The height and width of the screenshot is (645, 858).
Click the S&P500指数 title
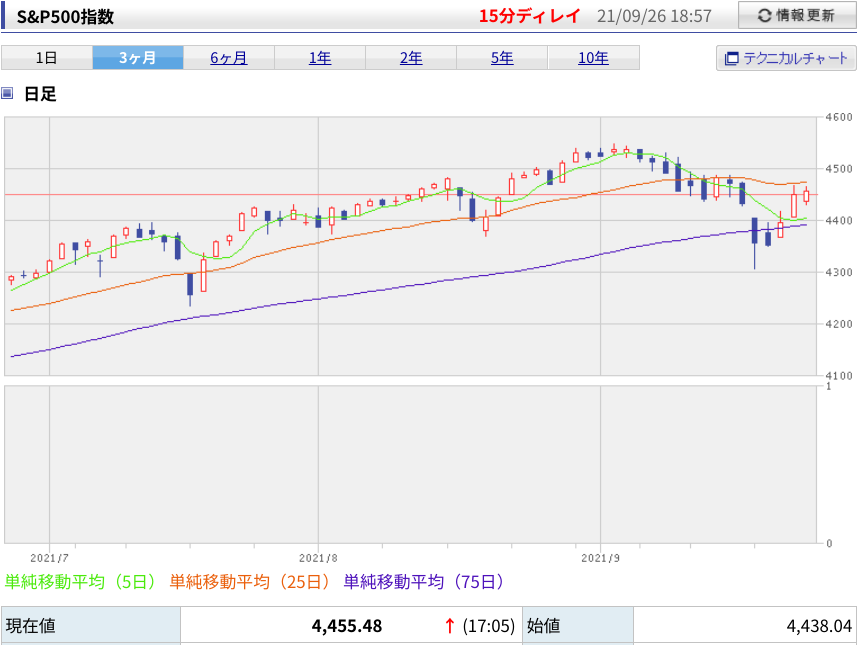[65, 16]
